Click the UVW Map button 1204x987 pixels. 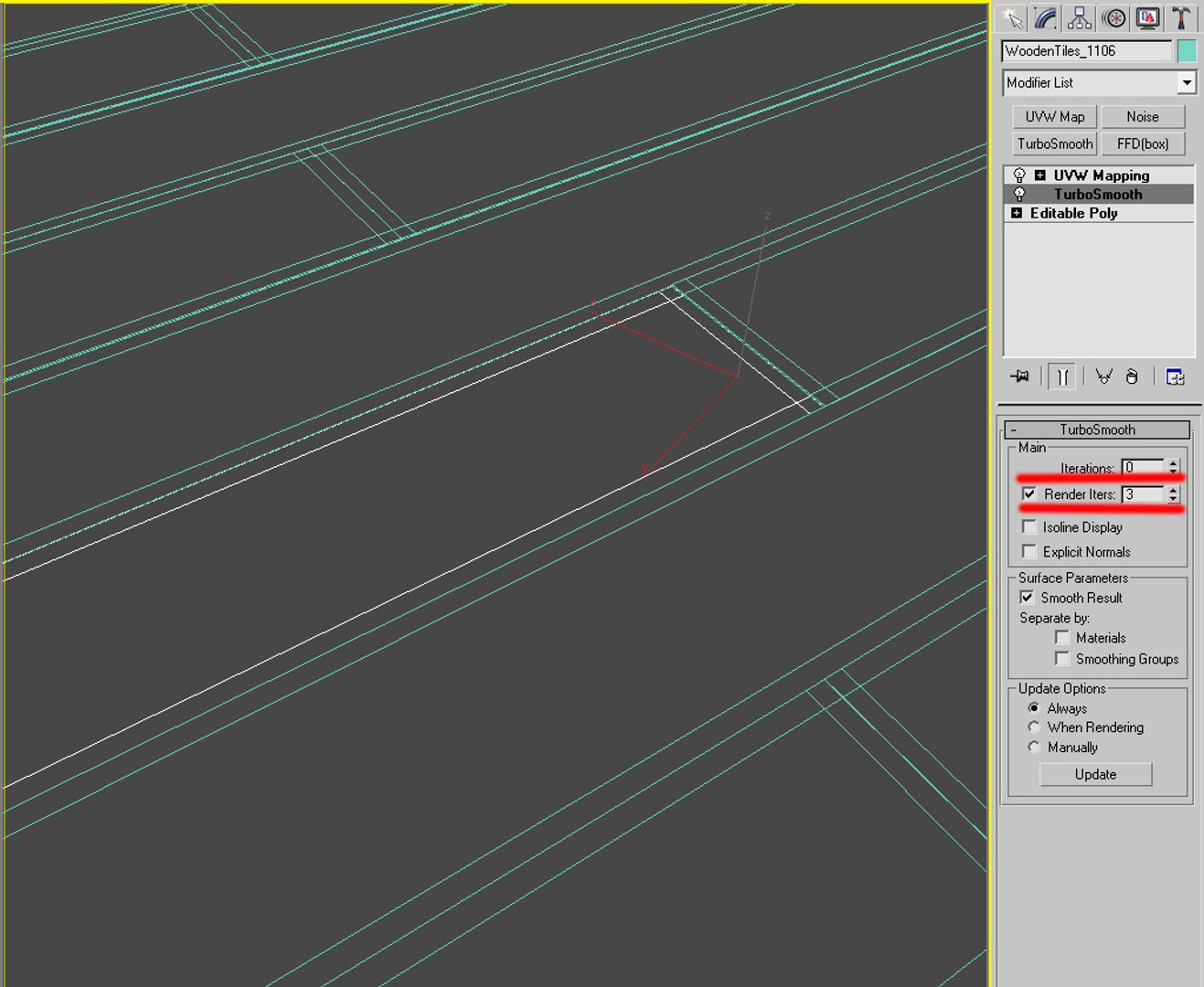(1055, 117)
